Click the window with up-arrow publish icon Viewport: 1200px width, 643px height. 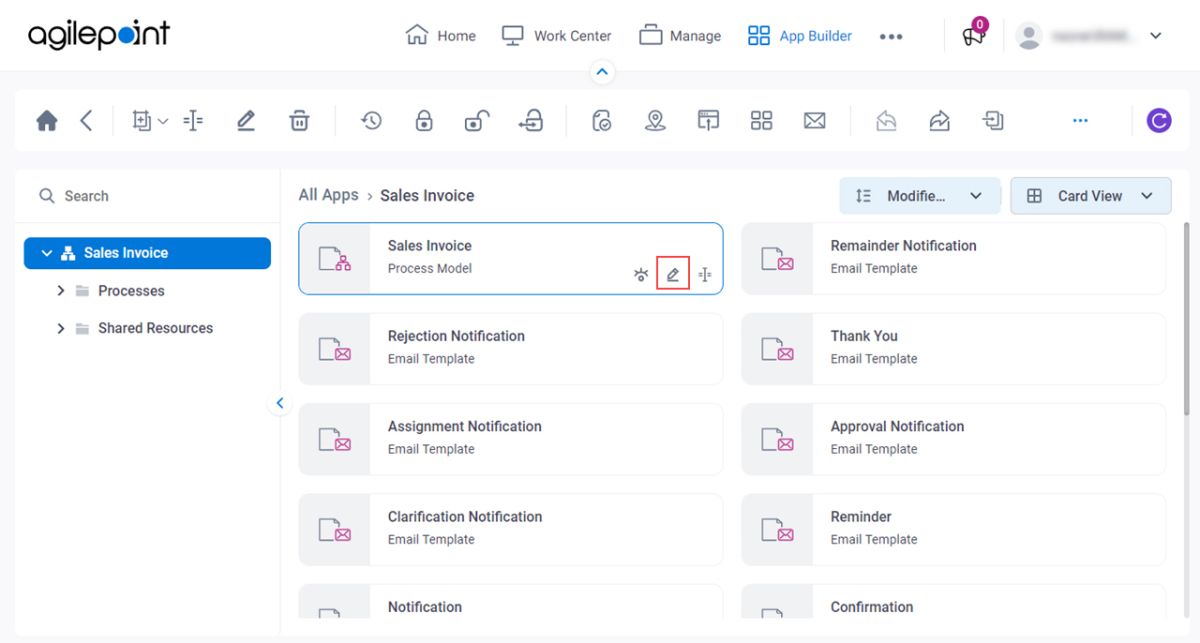click(x=708, y=121)
